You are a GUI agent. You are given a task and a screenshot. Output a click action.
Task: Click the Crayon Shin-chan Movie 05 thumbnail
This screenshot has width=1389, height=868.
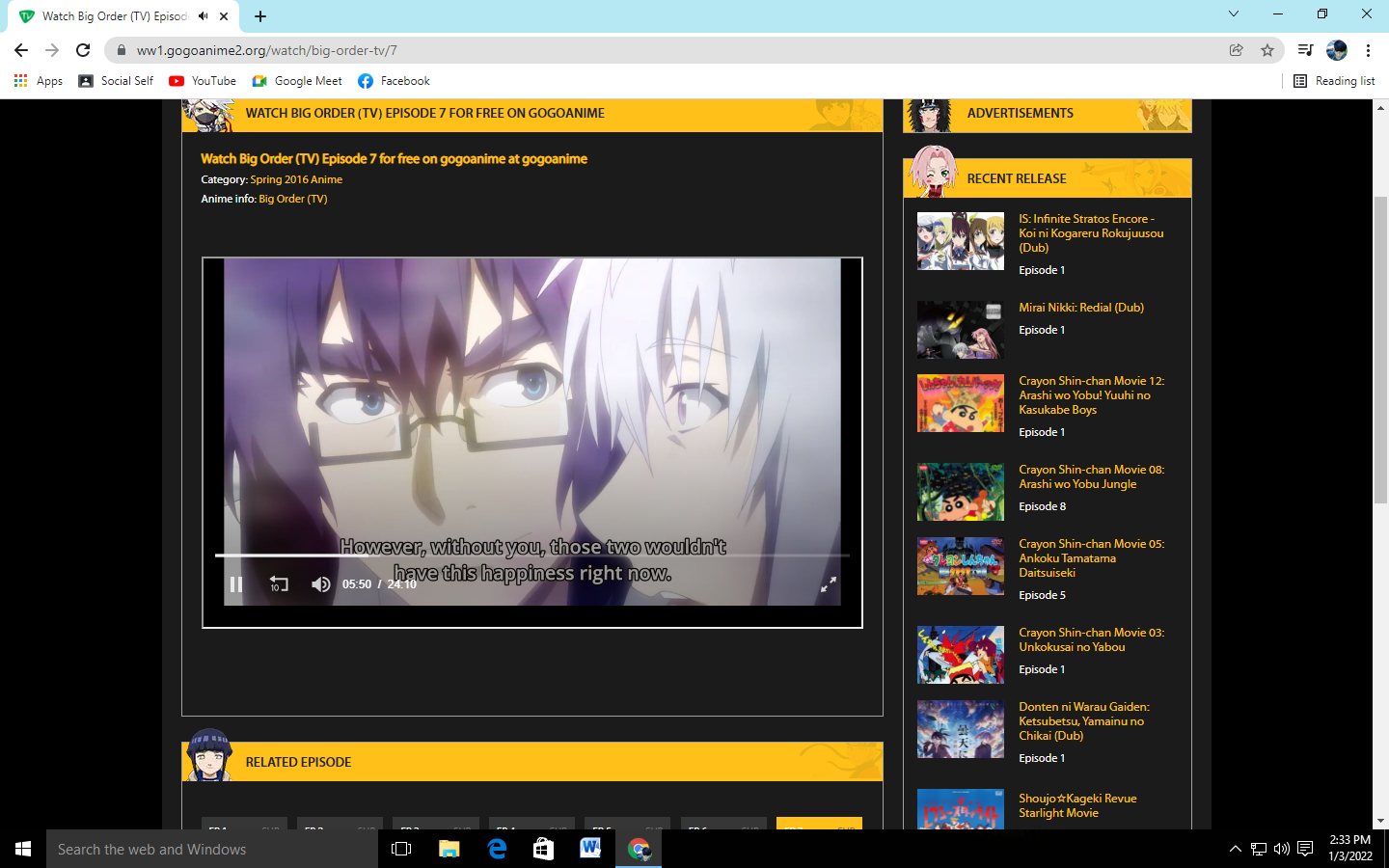pos(960,566)
